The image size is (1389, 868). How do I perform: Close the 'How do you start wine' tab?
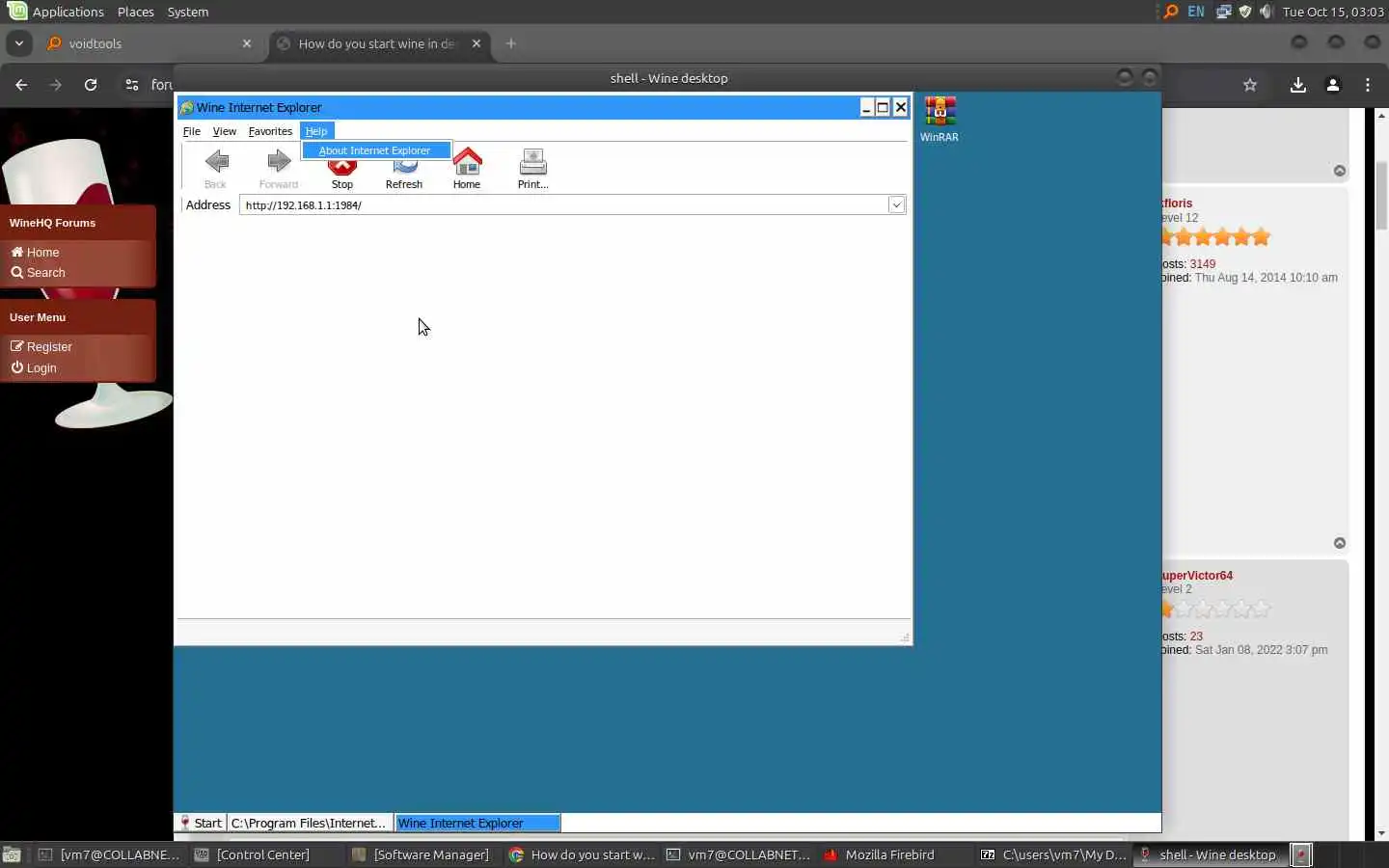[x=477, y=43]
